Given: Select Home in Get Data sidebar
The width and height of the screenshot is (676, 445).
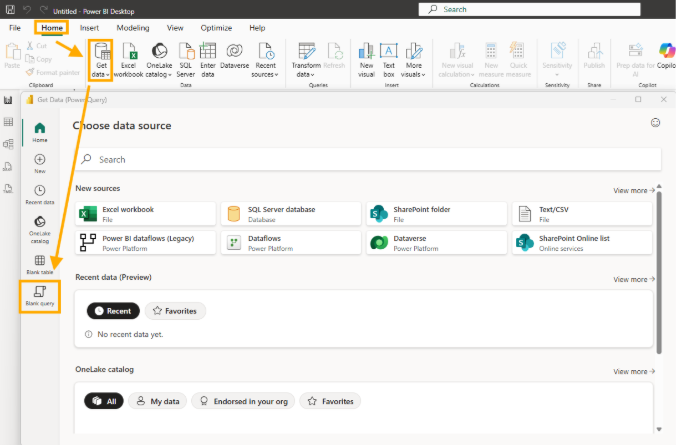Looking at the screenshot, I should 40,132.
